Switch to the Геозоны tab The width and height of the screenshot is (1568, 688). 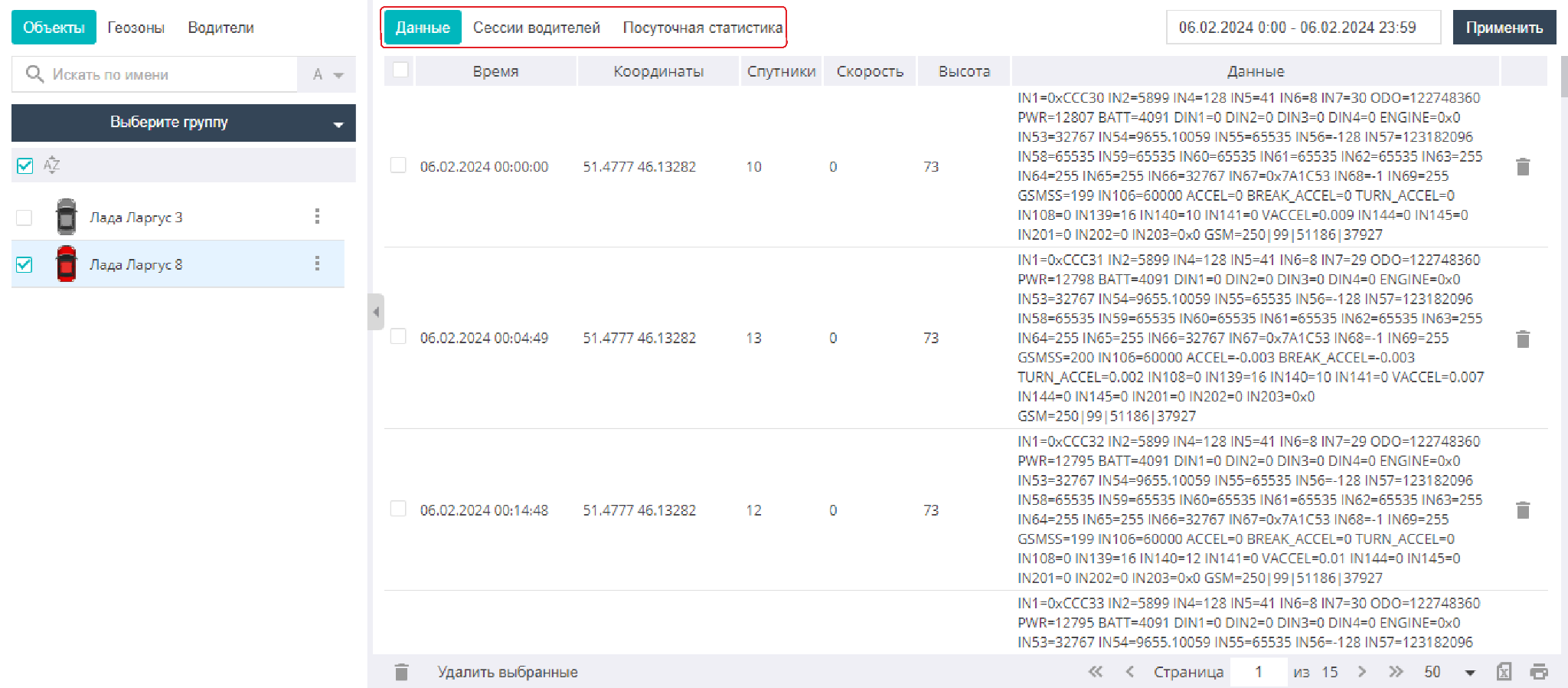tap(136, 28)
